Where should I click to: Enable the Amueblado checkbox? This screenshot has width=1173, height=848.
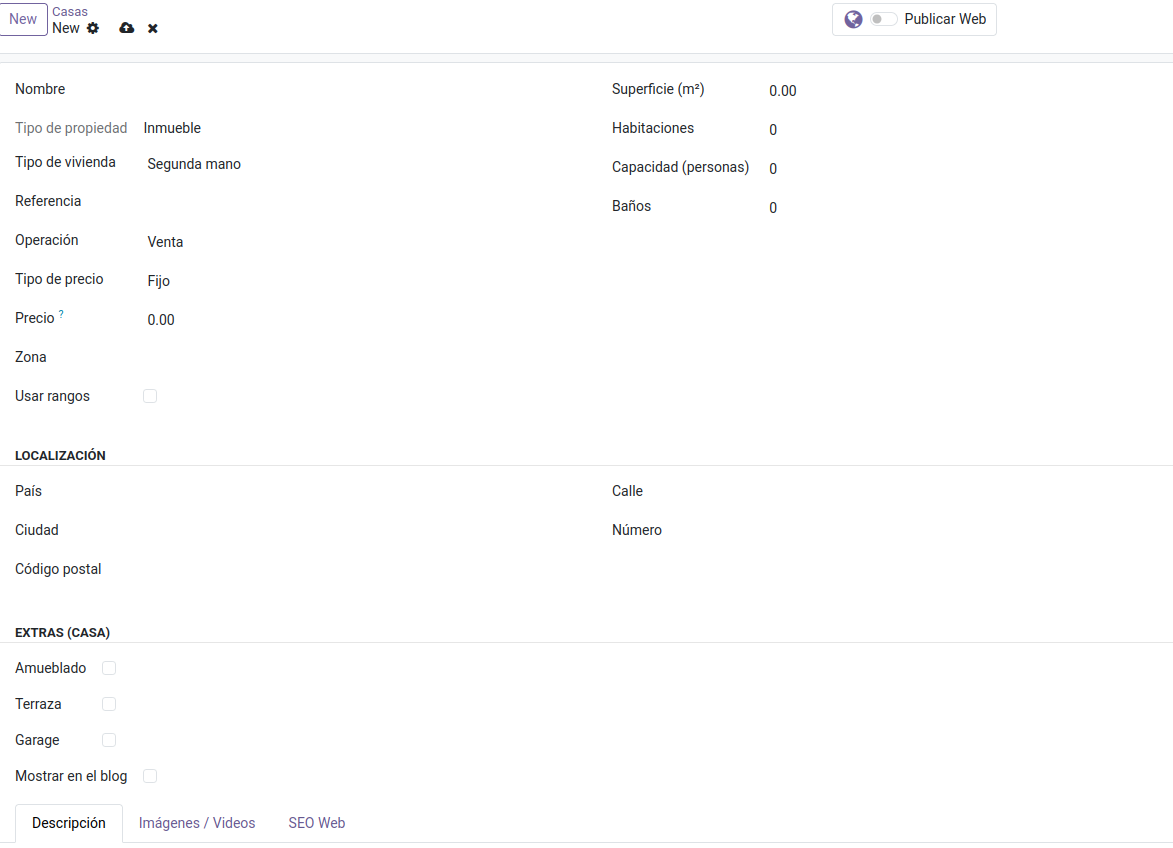click(108, 667)
